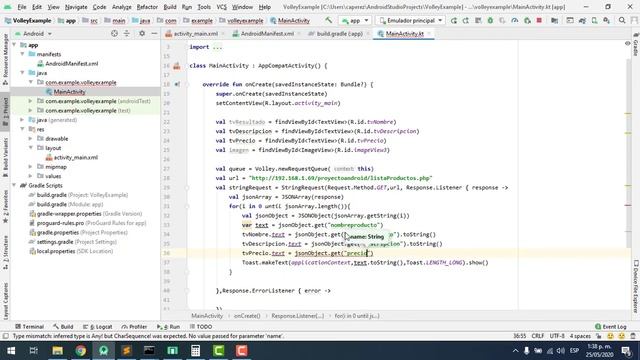This screenshot has height=360, width=640.
Task: Open the Project Structure folder icon
Action: coord(554,20)
